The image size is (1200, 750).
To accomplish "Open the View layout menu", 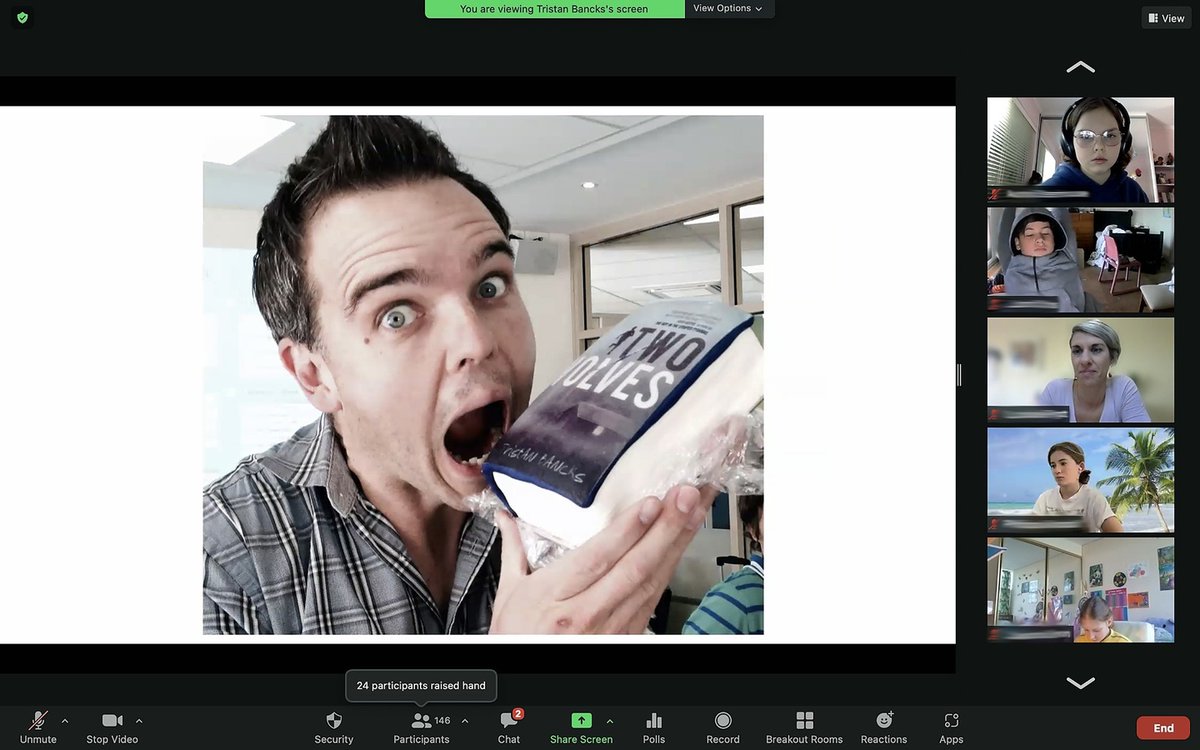I will pyautogui.click(x=1166, y=18).
